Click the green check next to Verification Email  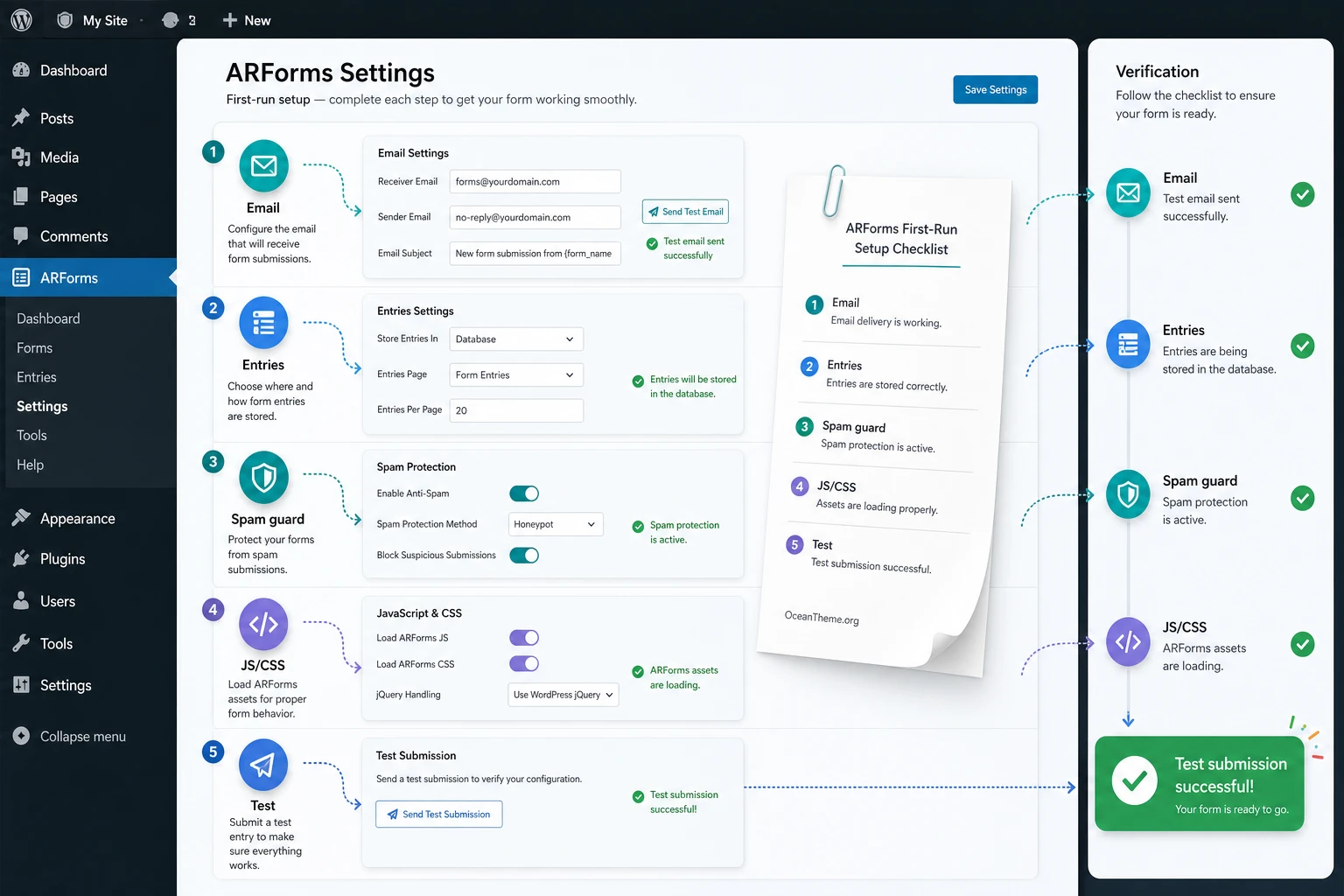tap(1302, 194)
